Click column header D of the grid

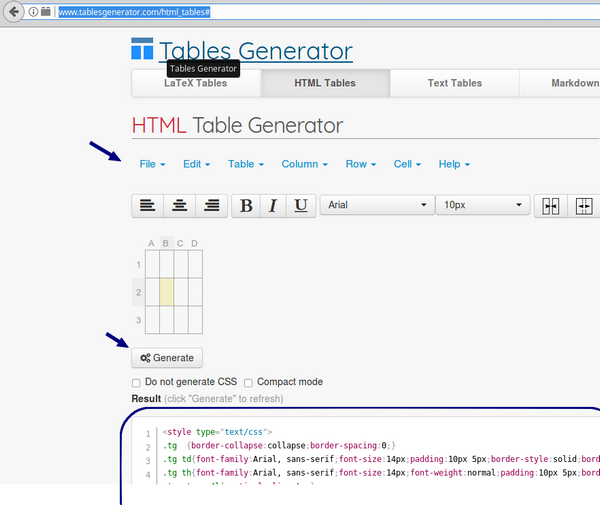point(194,243)
